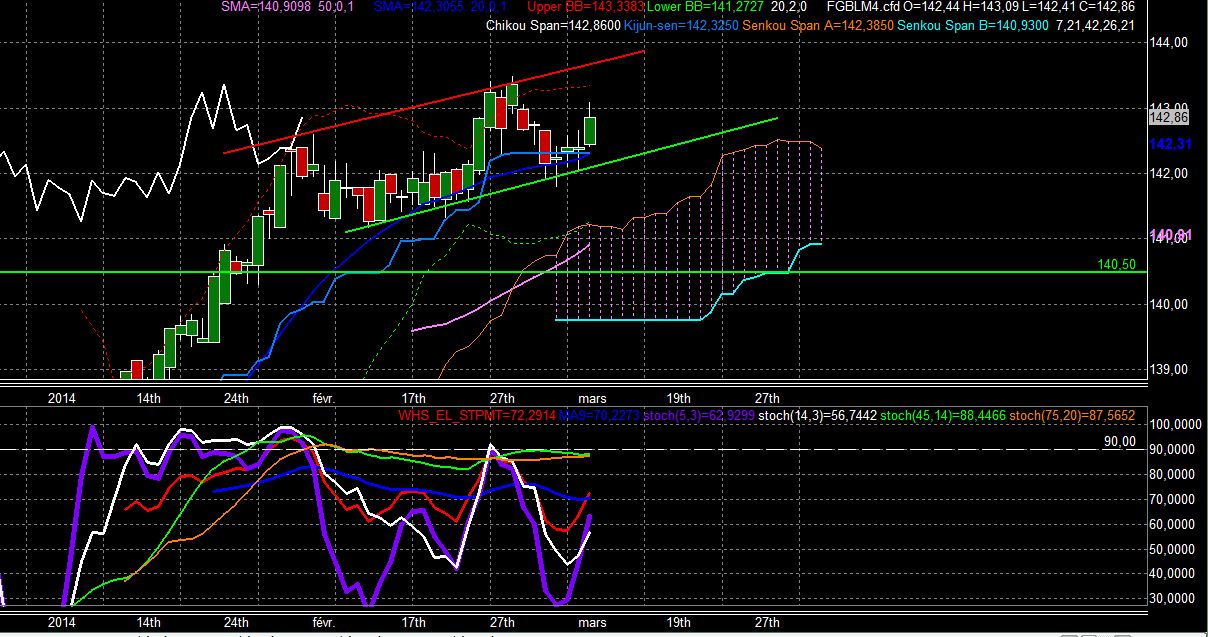Viewport: 1208px width, 637px height.
Task: Click the 14th date label under price chart
Action: [x=147, y=397]
